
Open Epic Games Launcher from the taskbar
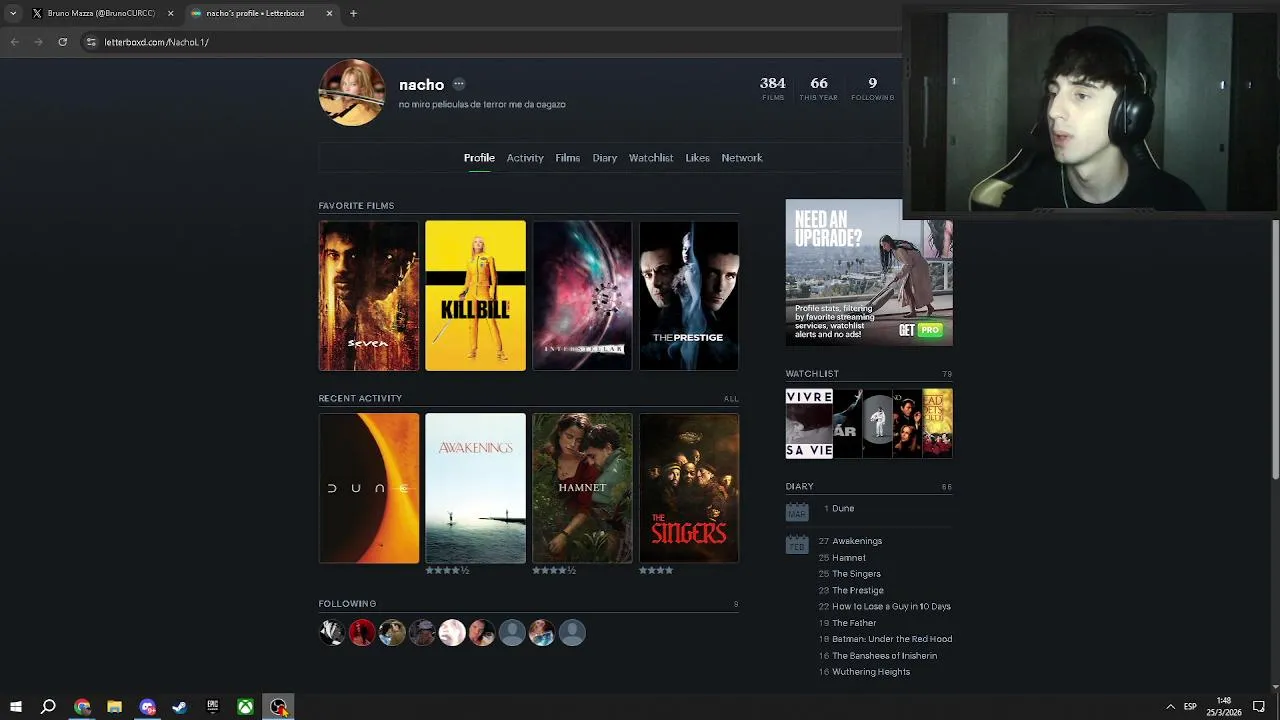(x=213, y=707)
